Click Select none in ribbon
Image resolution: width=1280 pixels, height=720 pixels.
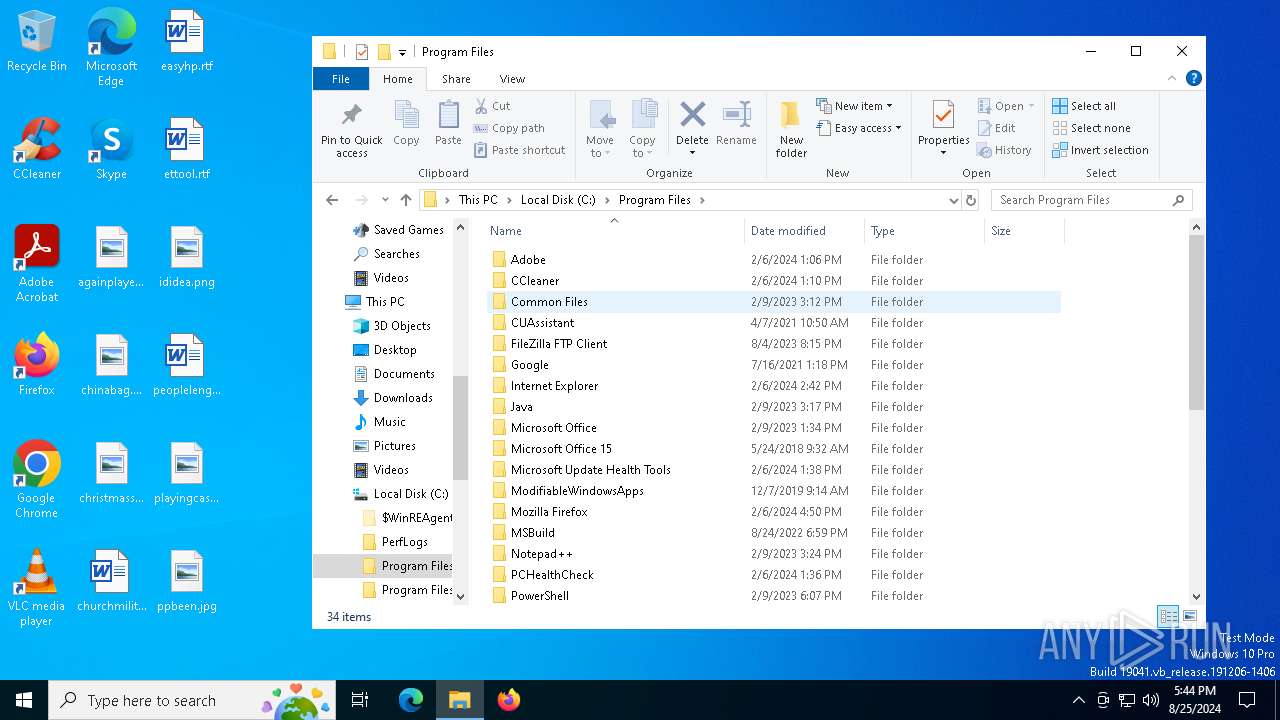coord(1091,128)
